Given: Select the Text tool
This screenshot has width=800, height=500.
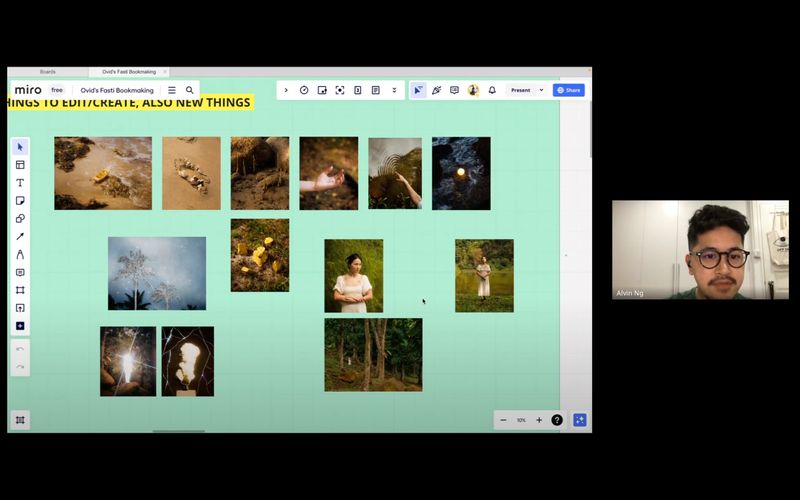Looking at the screenshot, I should tap(20, 183).
